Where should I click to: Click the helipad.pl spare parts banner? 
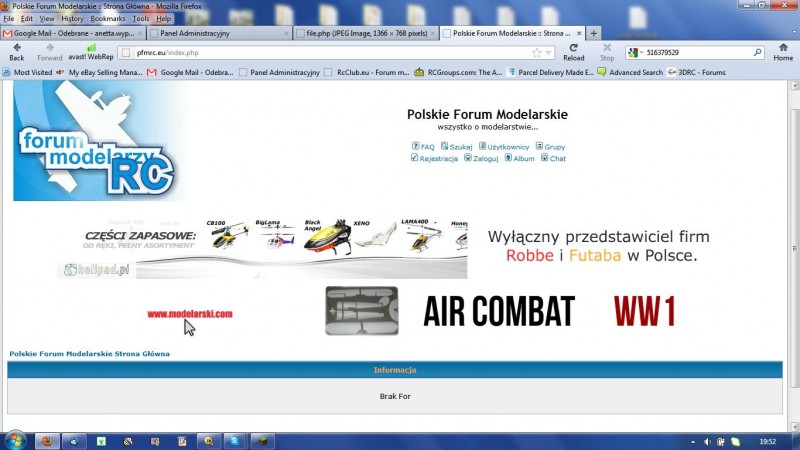pyautogui.click(x=262, y=249)
